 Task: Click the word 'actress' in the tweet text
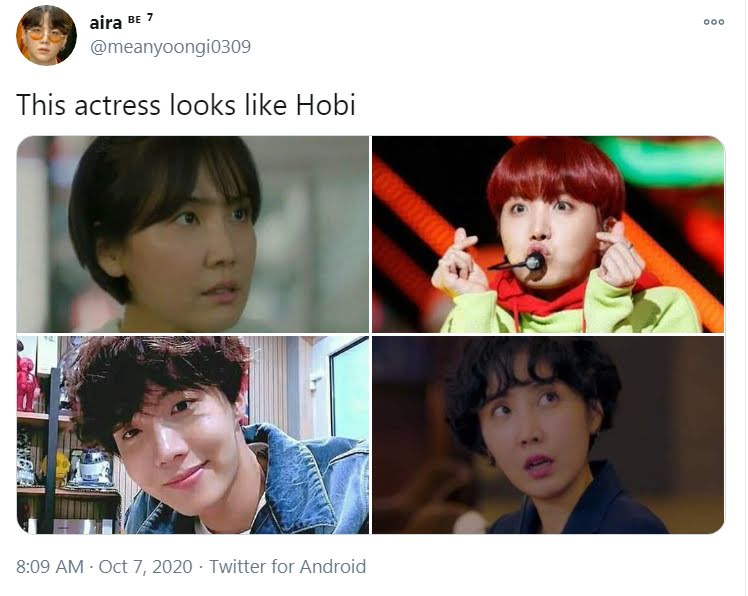117,106
